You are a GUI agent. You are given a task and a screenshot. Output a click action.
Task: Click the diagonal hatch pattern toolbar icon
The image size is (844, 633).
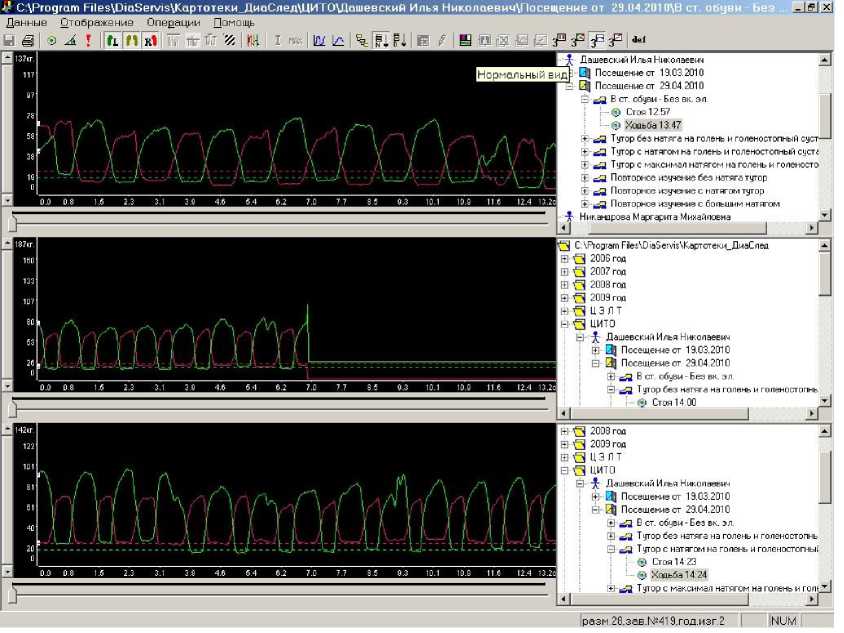(229, 41)
